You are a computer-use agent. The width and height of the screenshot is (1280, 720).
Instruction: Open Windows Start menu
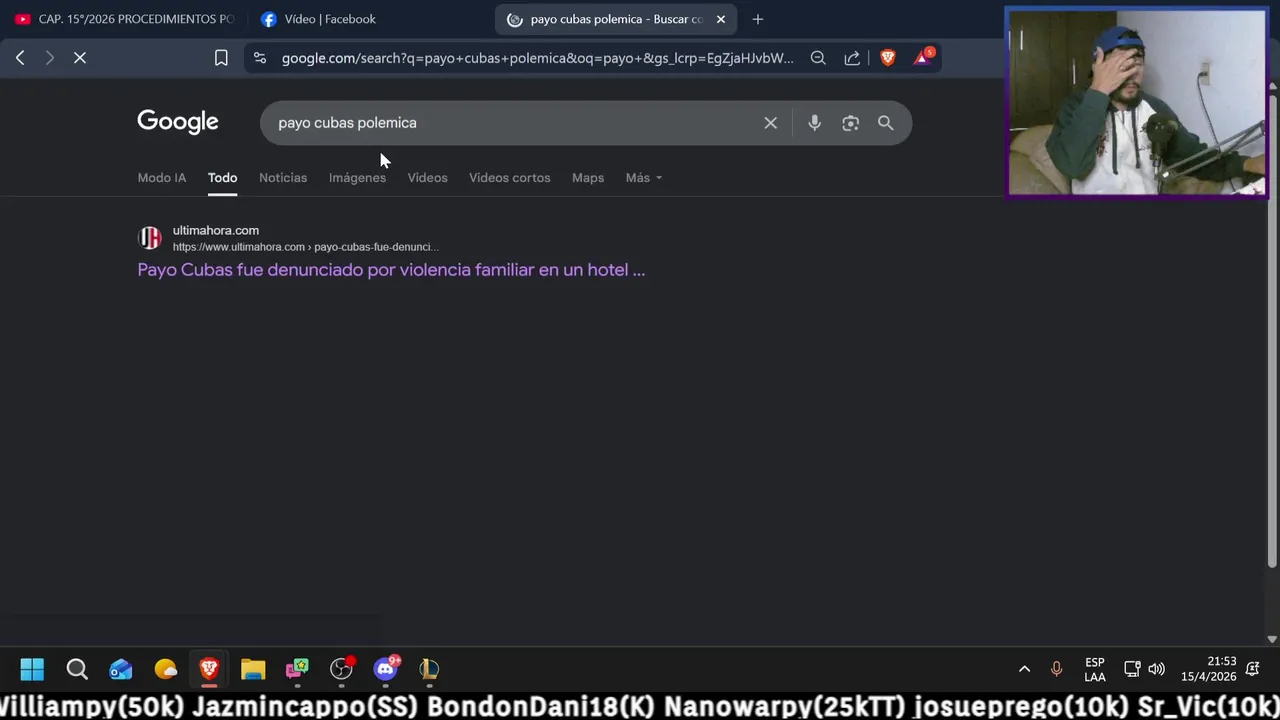(x=32, y=669)
